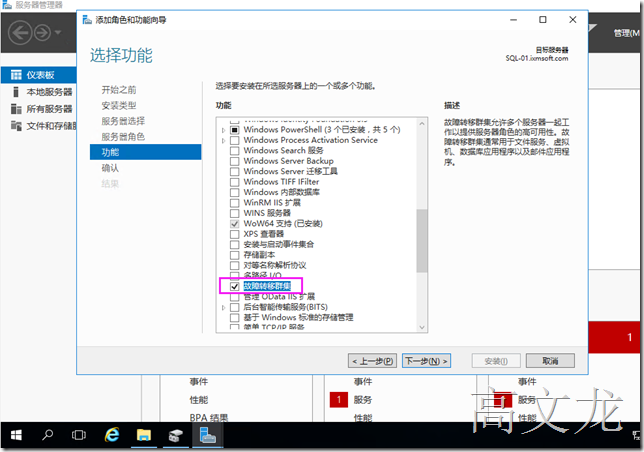Click the Server Manager taskbar icon
Screen dimensions: 644x452
208,435
